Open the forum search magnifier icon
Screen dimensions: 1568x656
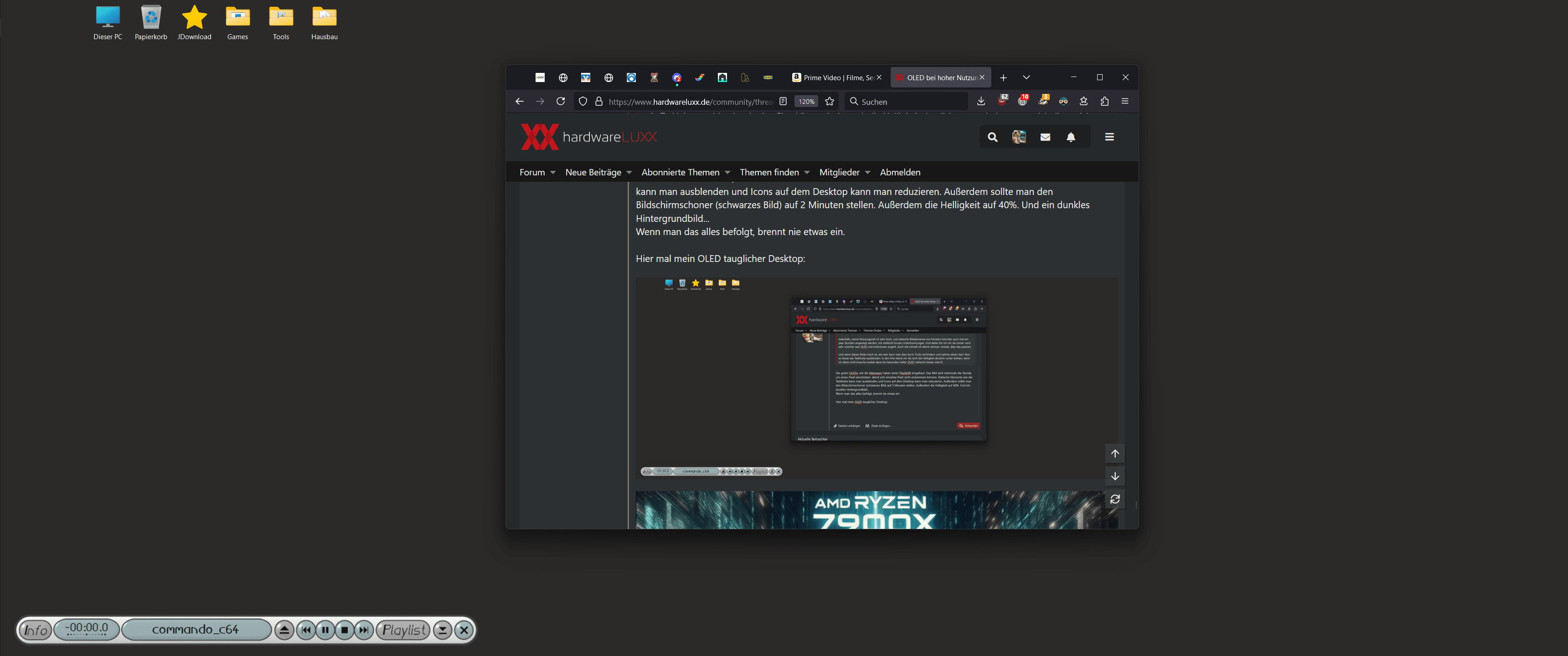(993, 137)
